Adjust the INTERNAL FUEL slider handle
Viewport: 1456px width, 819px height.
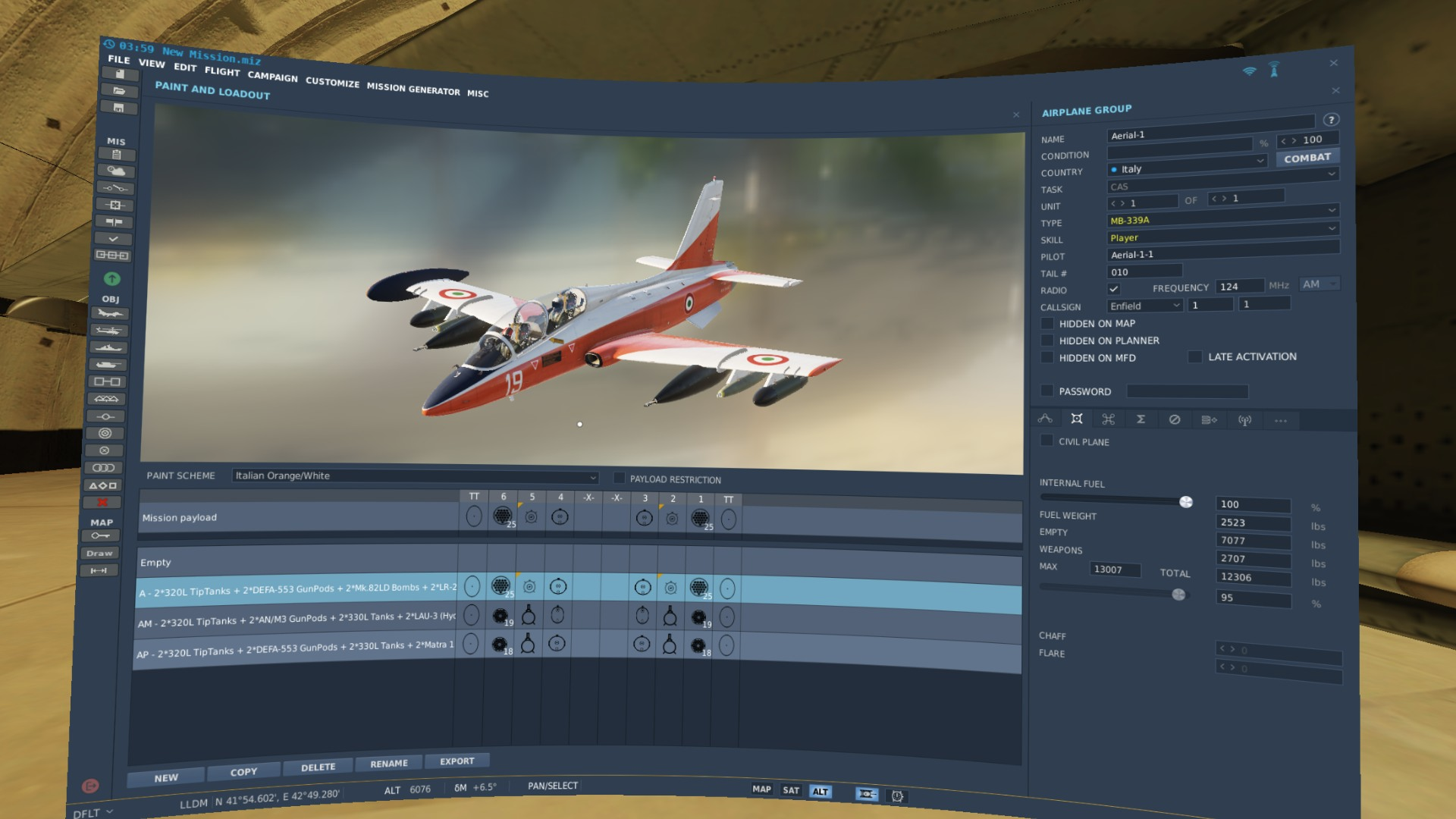click(1186, 502)
